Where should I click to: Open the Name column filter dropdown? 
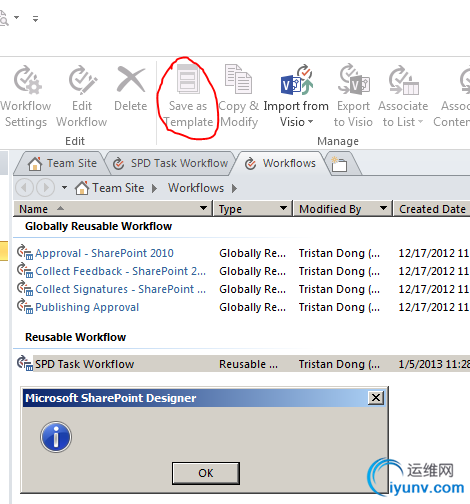[203, 208]
